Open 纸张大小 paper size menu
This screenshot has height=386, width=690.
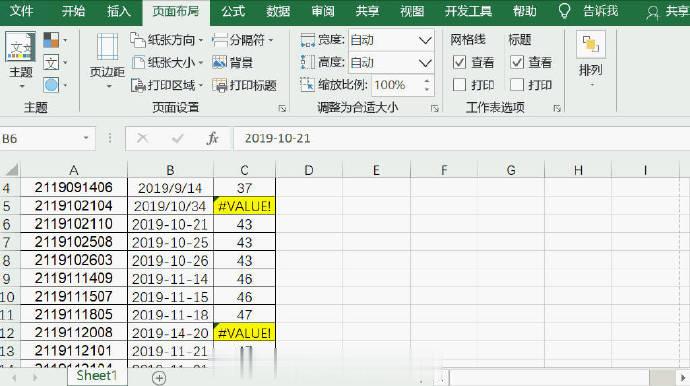click(x=167, y=62)
